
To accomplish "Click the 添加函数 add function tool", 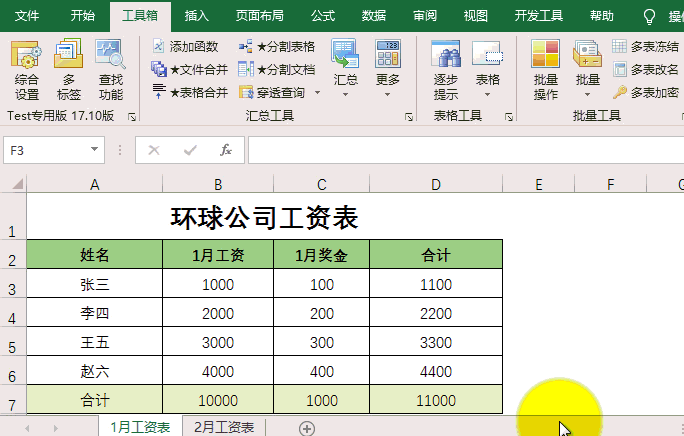I will tap(185, 47).
